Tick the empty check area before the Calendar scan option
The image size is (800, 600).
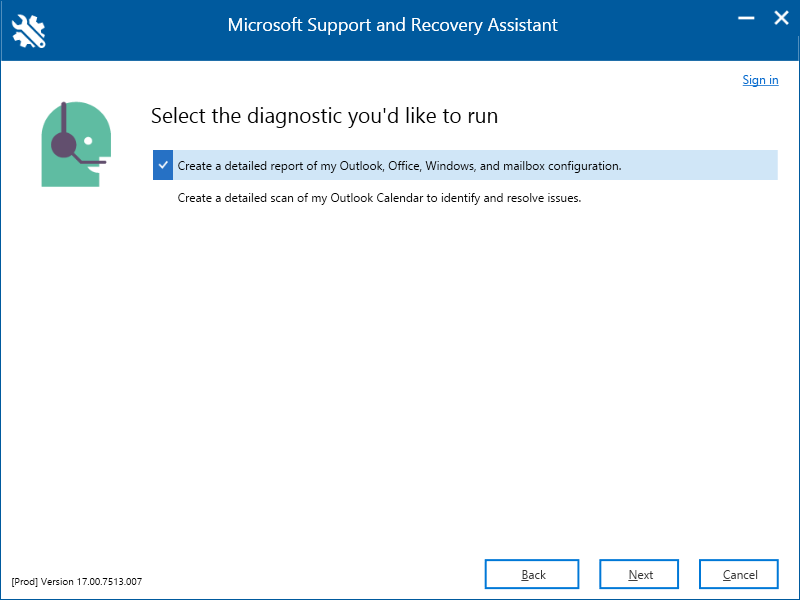[163, 198]
